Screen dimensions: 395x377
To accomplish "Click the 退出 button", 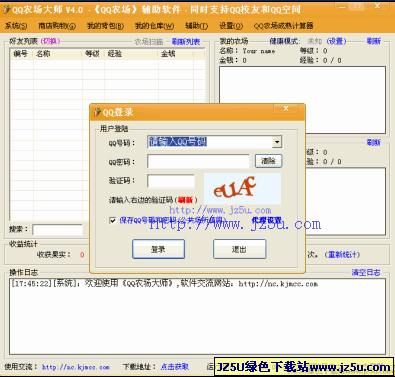I will coord(239,249).
